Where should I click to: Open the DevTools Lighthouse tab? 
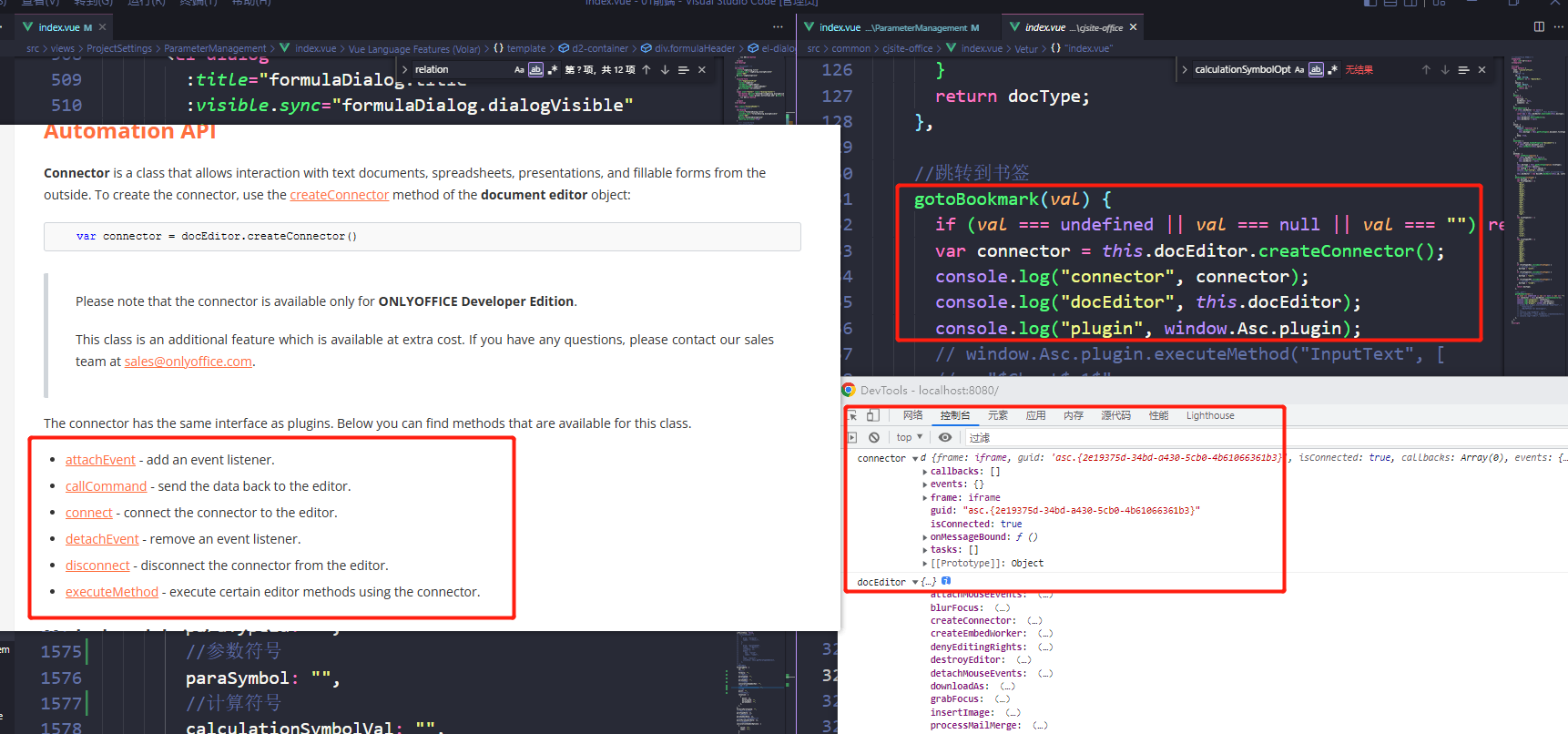(1210, 415)
